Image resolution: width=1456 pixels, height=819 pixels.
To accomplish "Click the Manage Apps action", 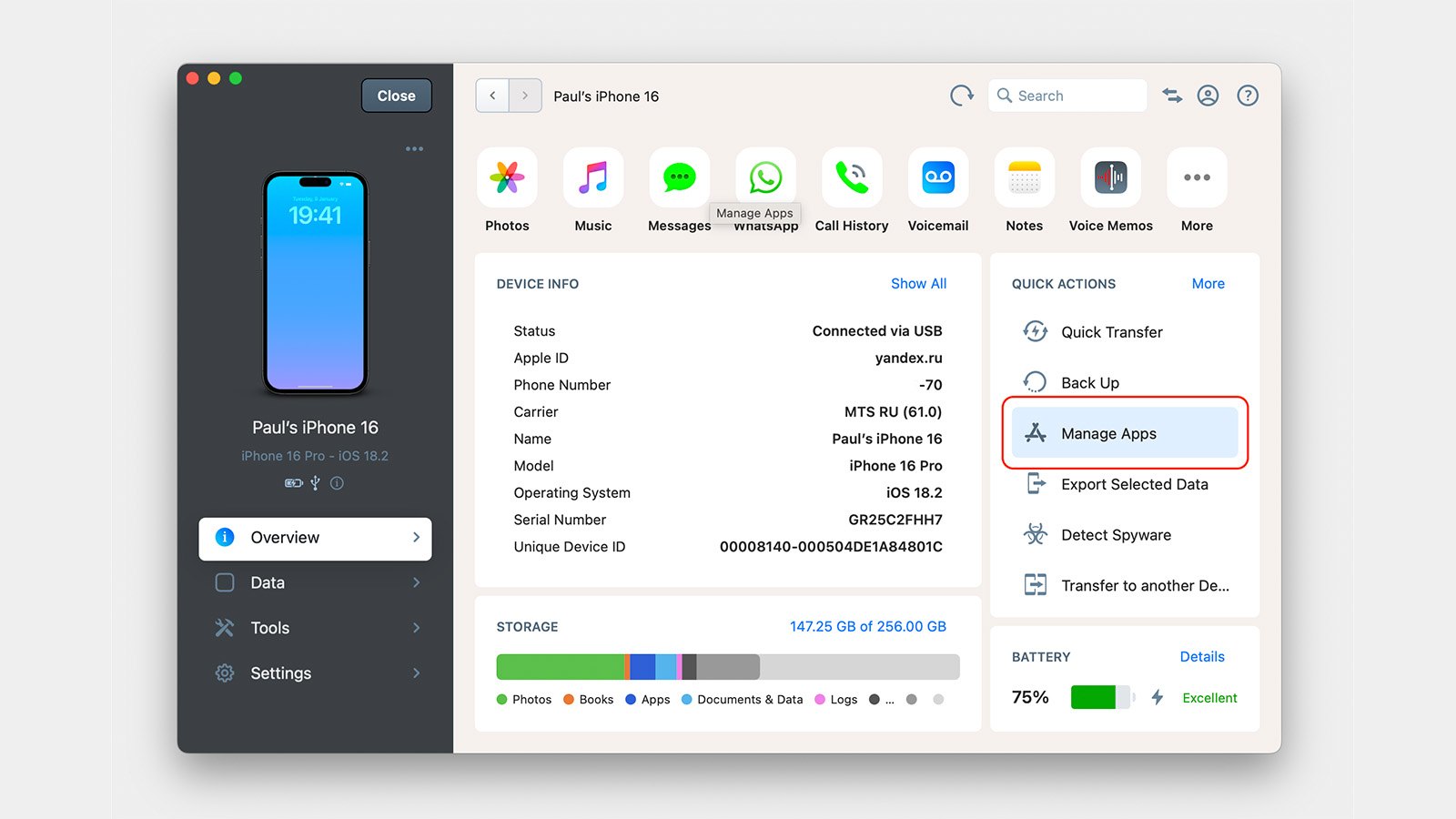I will [1125, 433].
